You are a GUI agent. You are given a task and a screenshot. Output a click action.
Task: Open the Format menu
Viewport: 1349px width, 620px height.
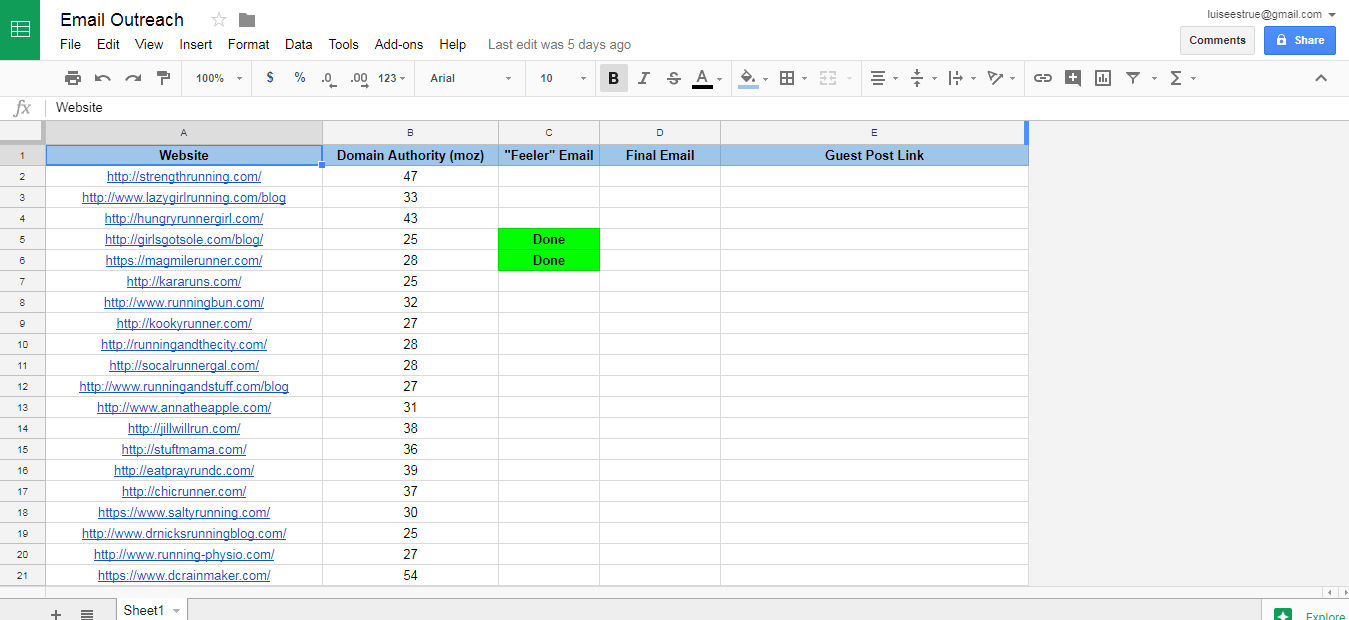pos(248,44)
